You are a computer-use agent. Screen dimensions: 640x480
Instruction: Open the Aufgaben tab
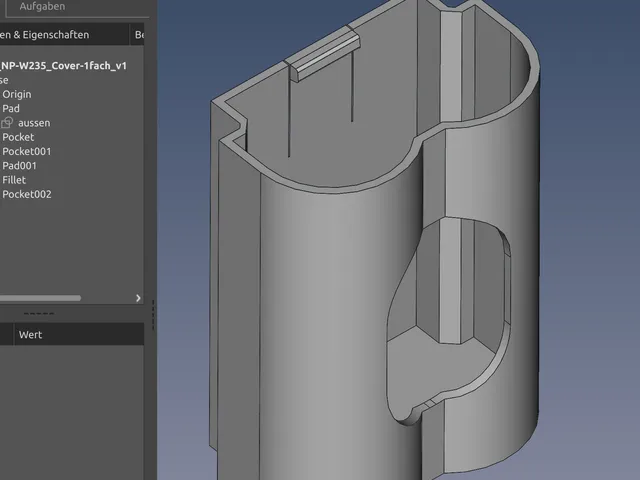click(42, 7)
